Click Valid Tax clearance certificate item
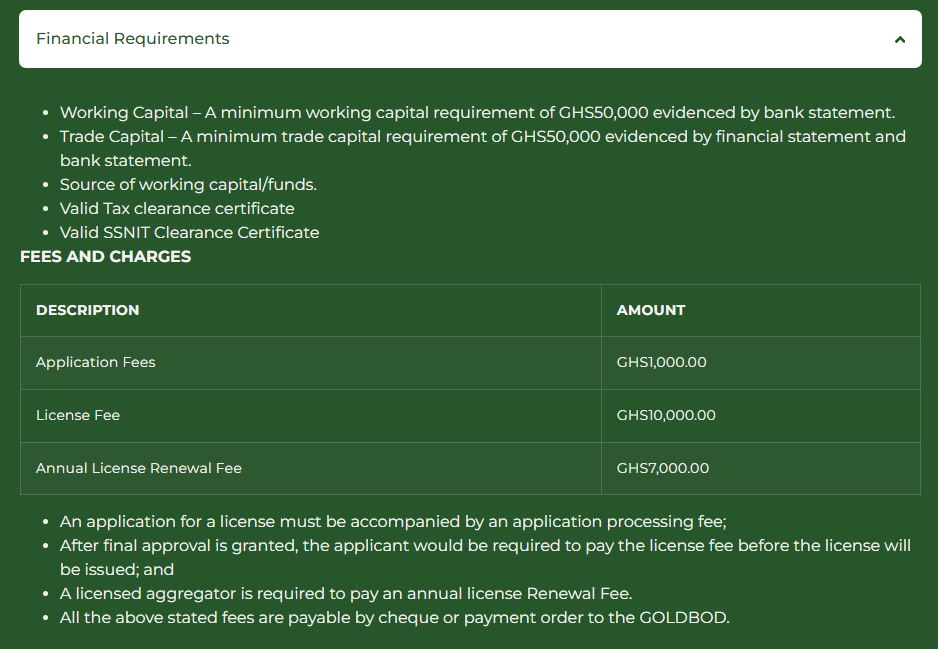 coord(177,208)
